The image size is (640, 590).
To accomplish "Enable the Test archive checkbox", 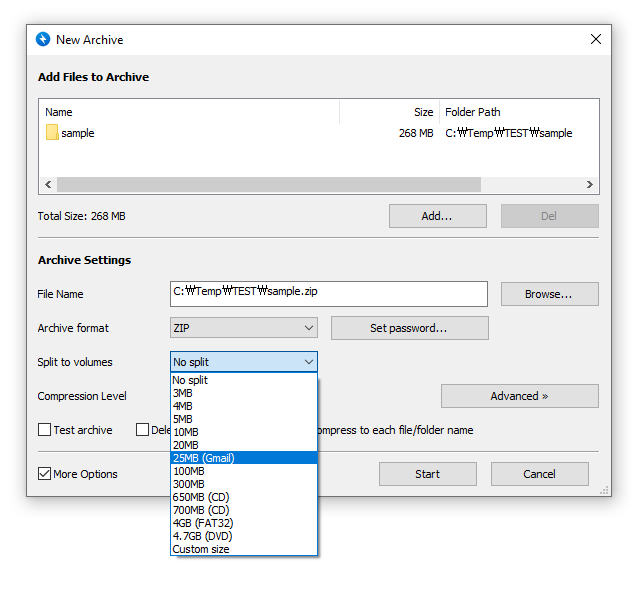I will pos(45,430).
